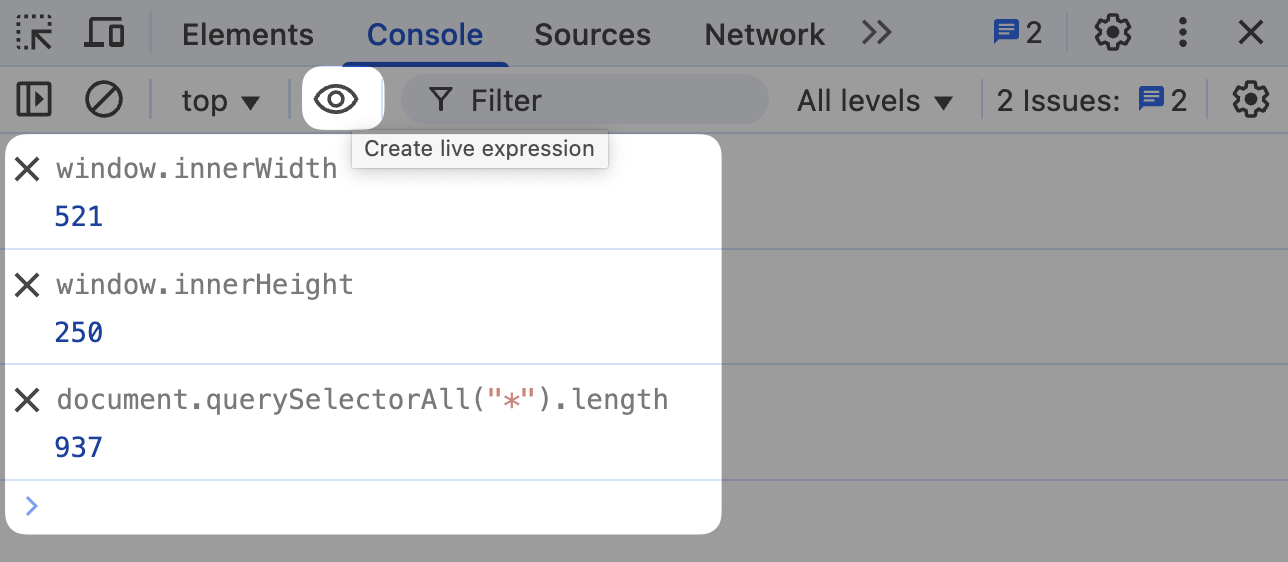The image size is (1288, 562).
Task: Clear the console
Action: (104, 100)
